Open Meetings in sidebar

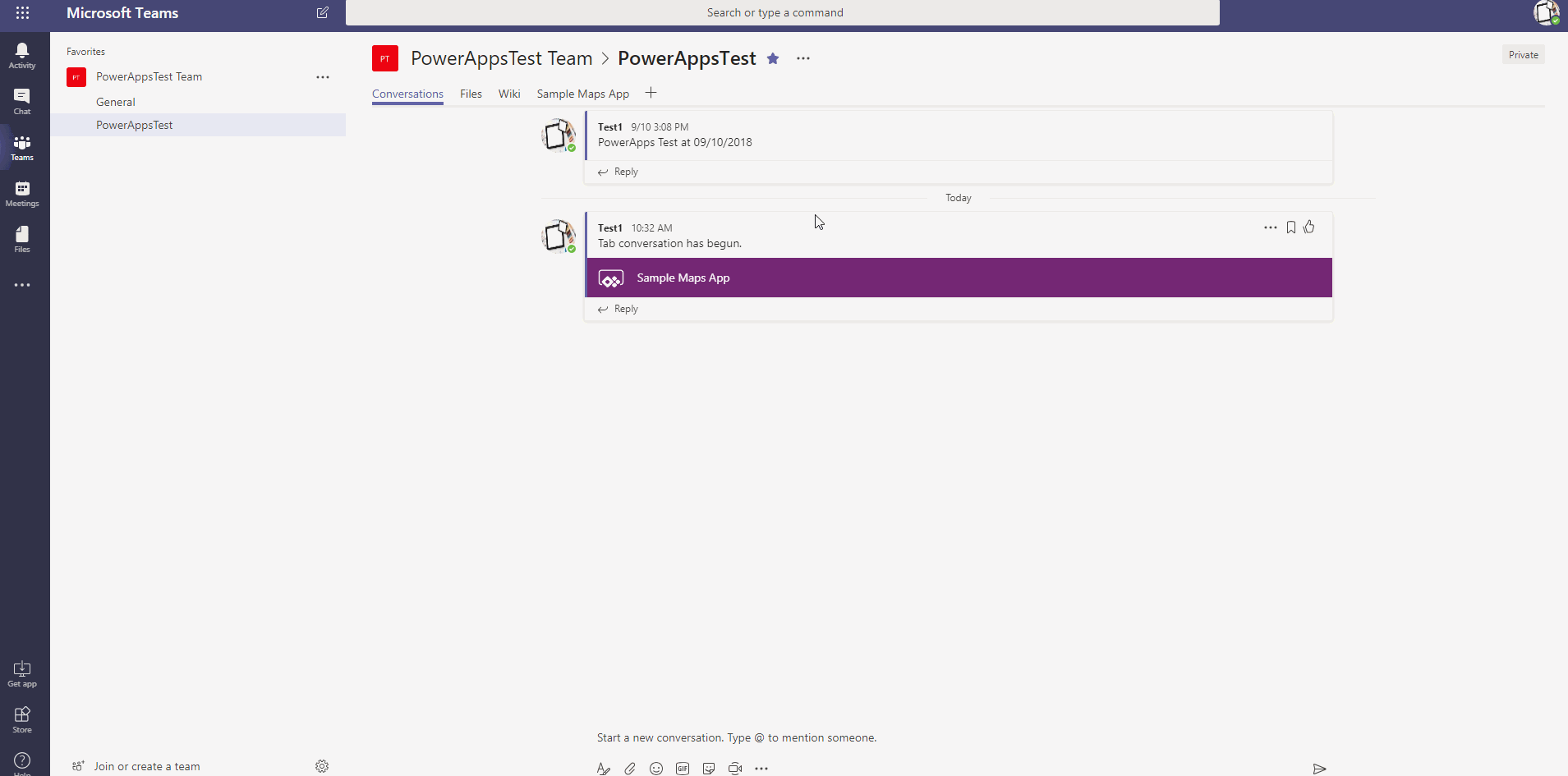pyautogui.click(x=22, y=194)
